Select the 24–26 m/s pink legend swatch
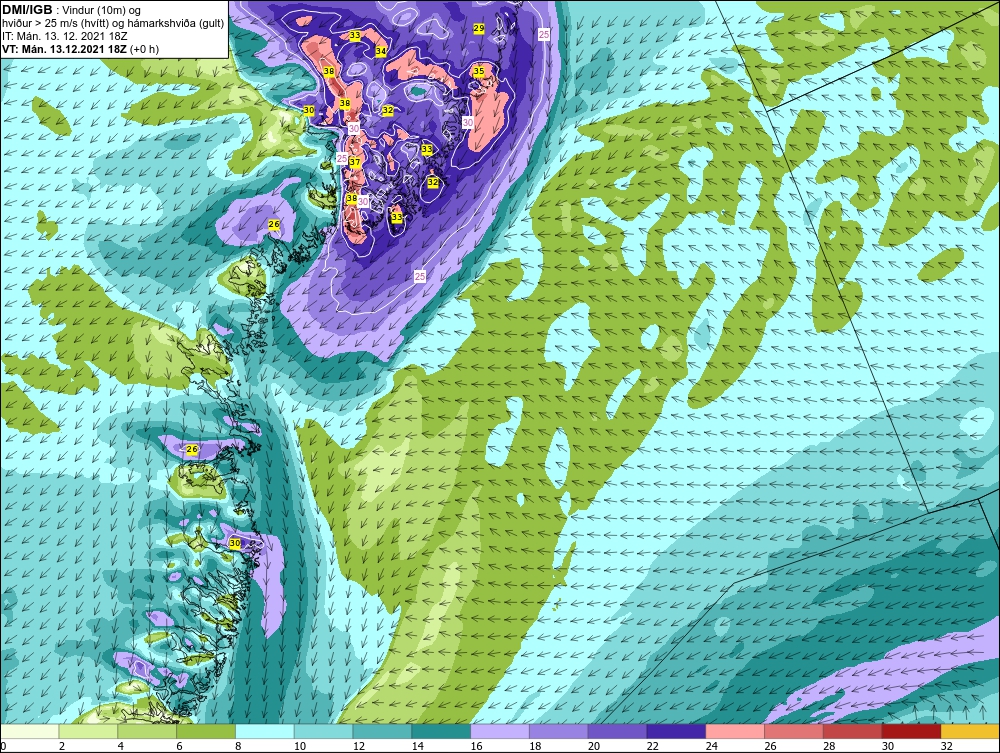 (735, 731)
